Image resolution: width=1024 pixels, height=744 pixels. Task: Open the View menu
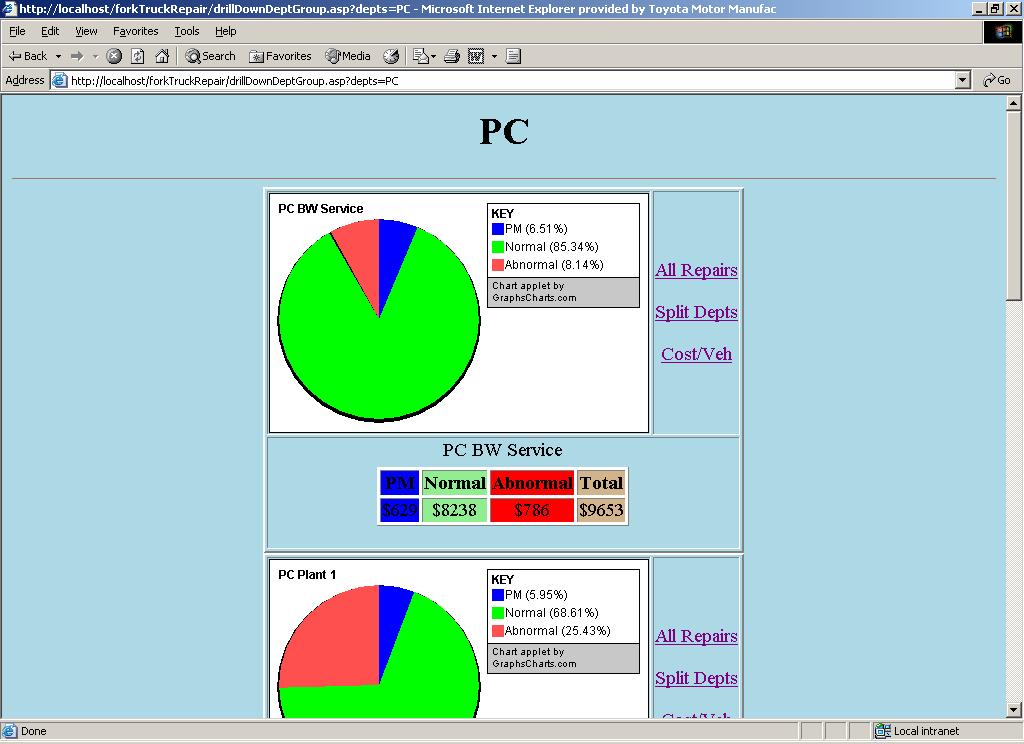tap(86, 31)
